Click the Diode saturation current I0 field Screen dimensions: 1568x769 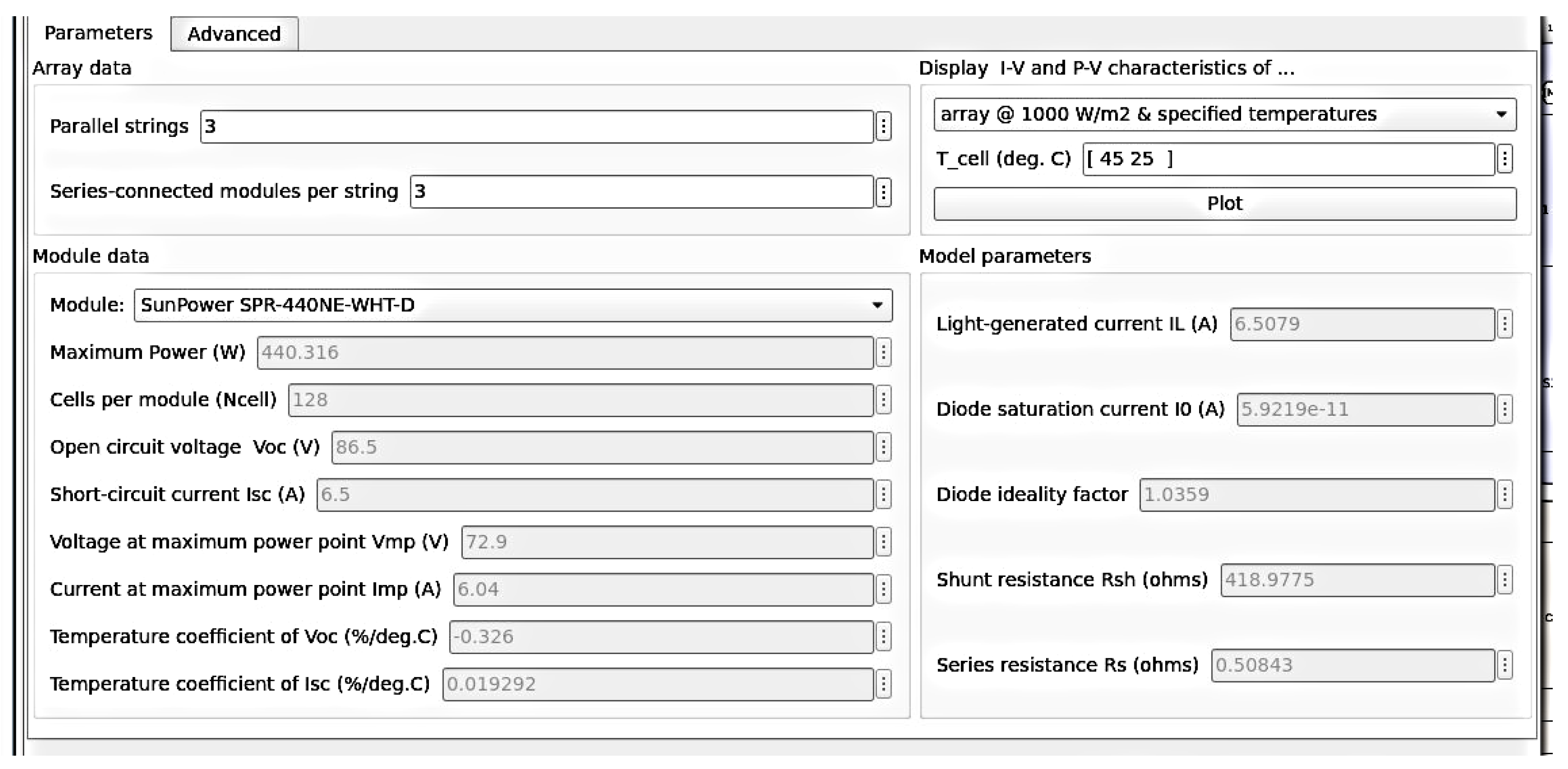1364,409
